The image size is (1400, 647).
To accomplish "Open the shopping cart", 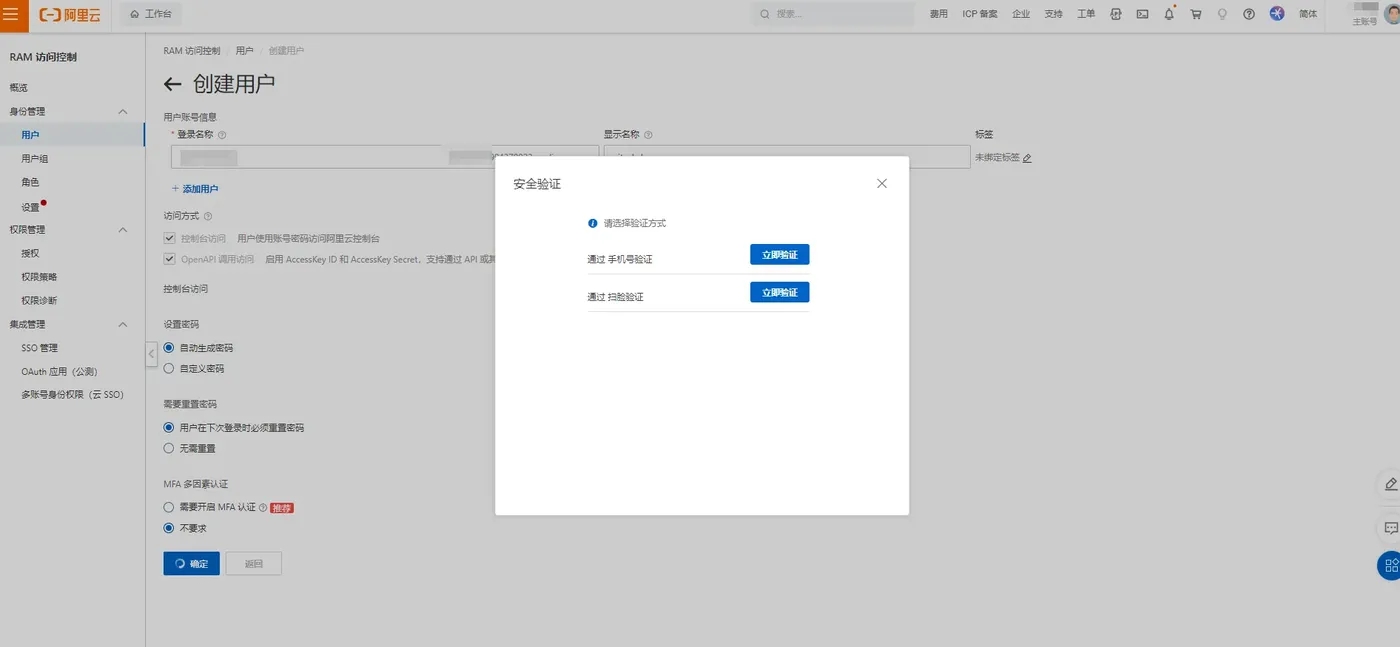I will [x=1196, y=14].
